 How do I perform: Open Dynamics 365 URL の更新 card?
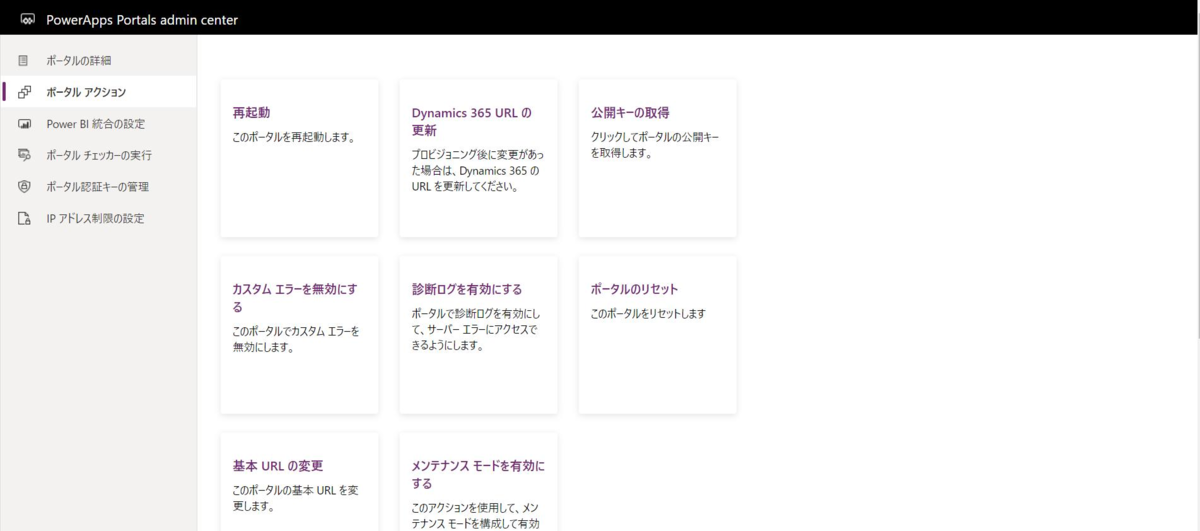[x=478, y=158]
